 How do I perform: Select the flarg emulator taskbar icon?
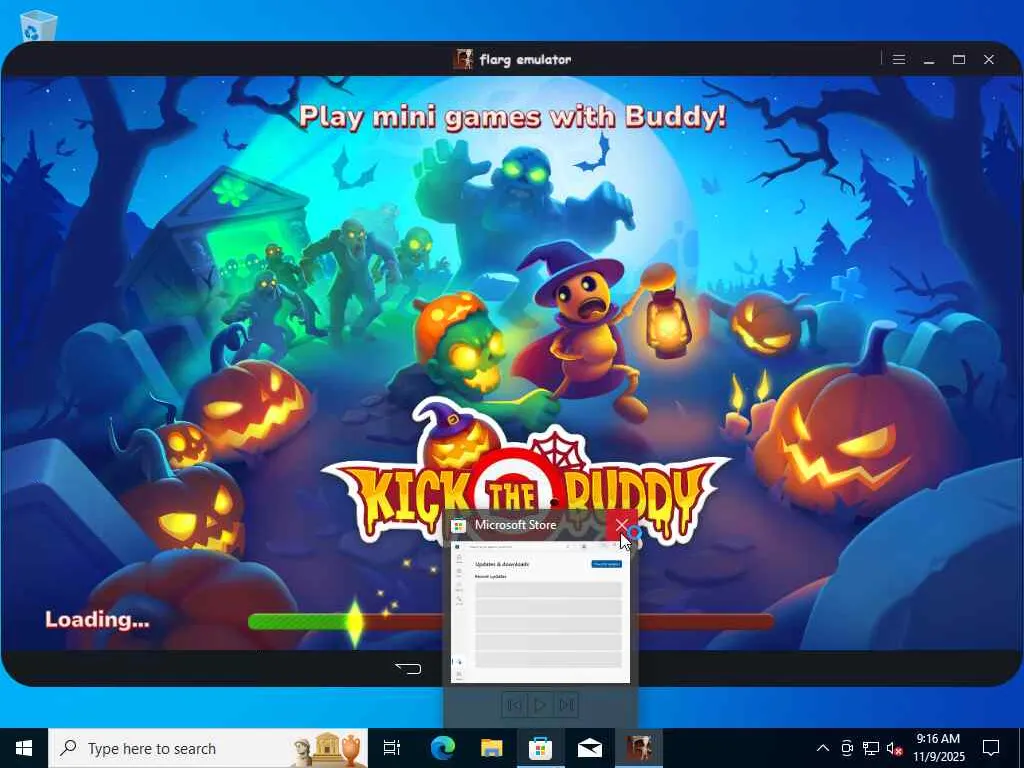point(639,748)
